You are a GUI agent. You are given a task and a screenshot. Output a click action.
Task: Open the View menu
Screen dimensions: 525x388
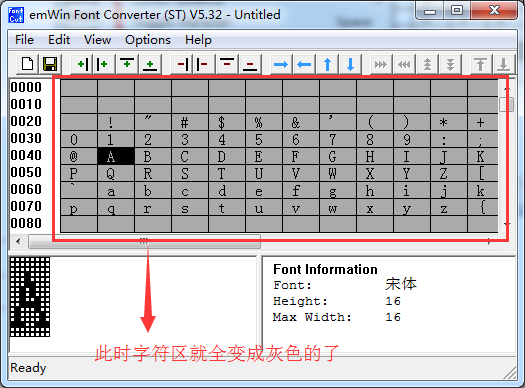click(x=97, y=40)
